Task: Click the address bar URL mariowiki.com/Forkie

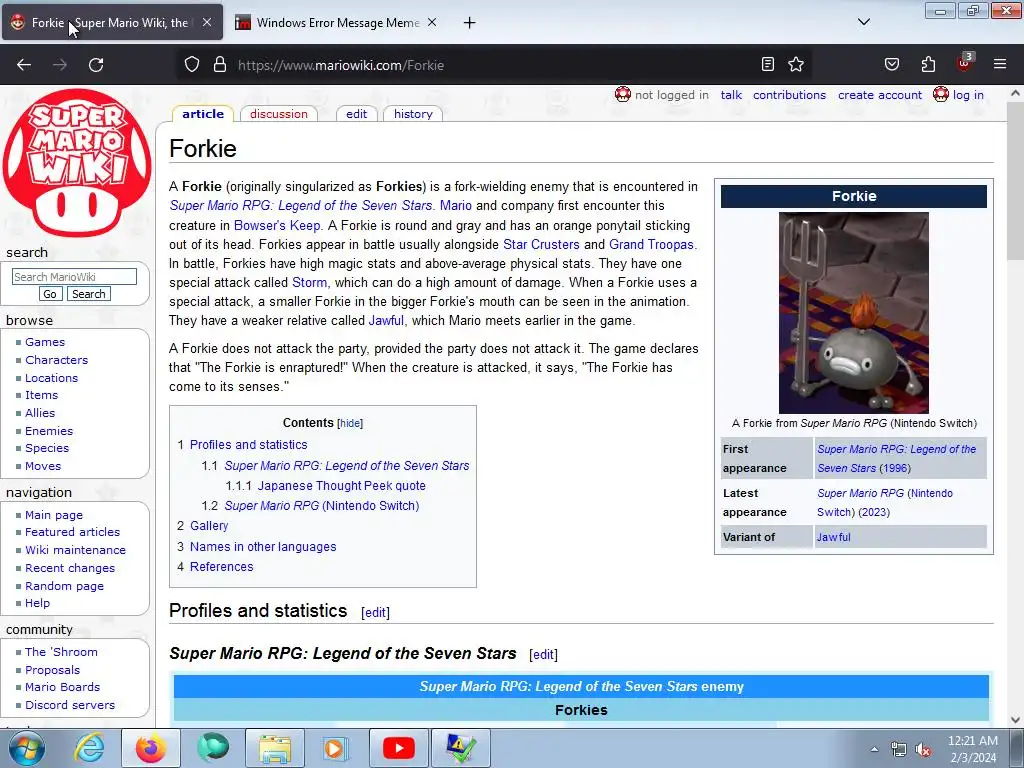Action: pos(341,65)
